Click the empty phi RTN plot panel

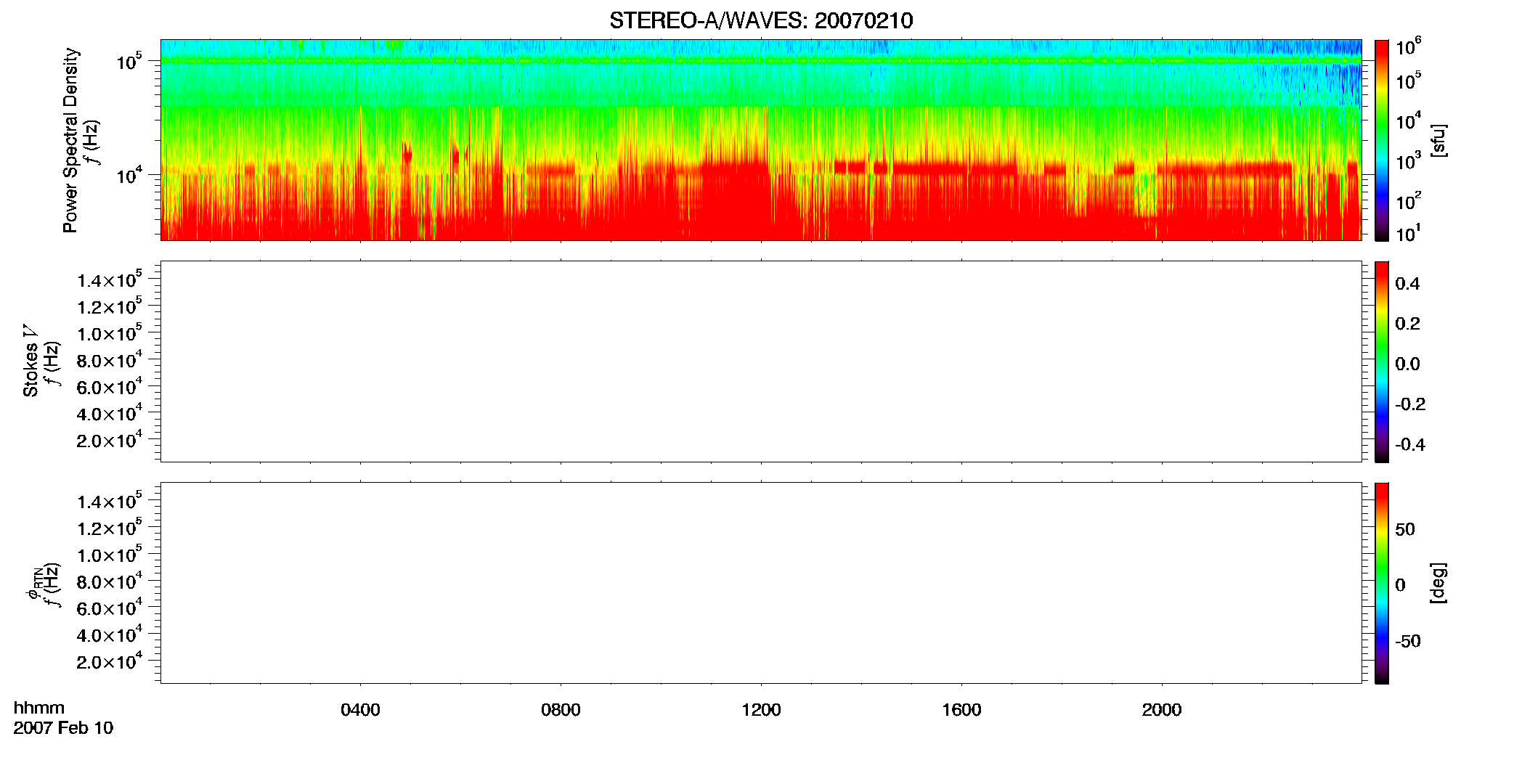(761, 583)
